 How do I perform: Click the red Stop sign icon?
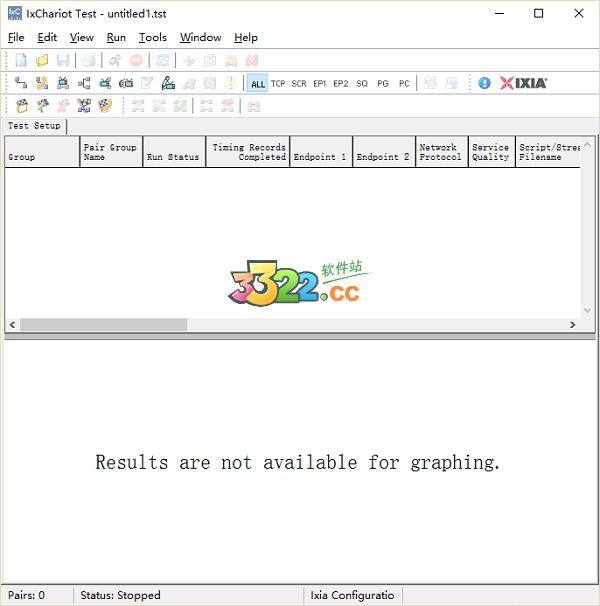[136, 60]
